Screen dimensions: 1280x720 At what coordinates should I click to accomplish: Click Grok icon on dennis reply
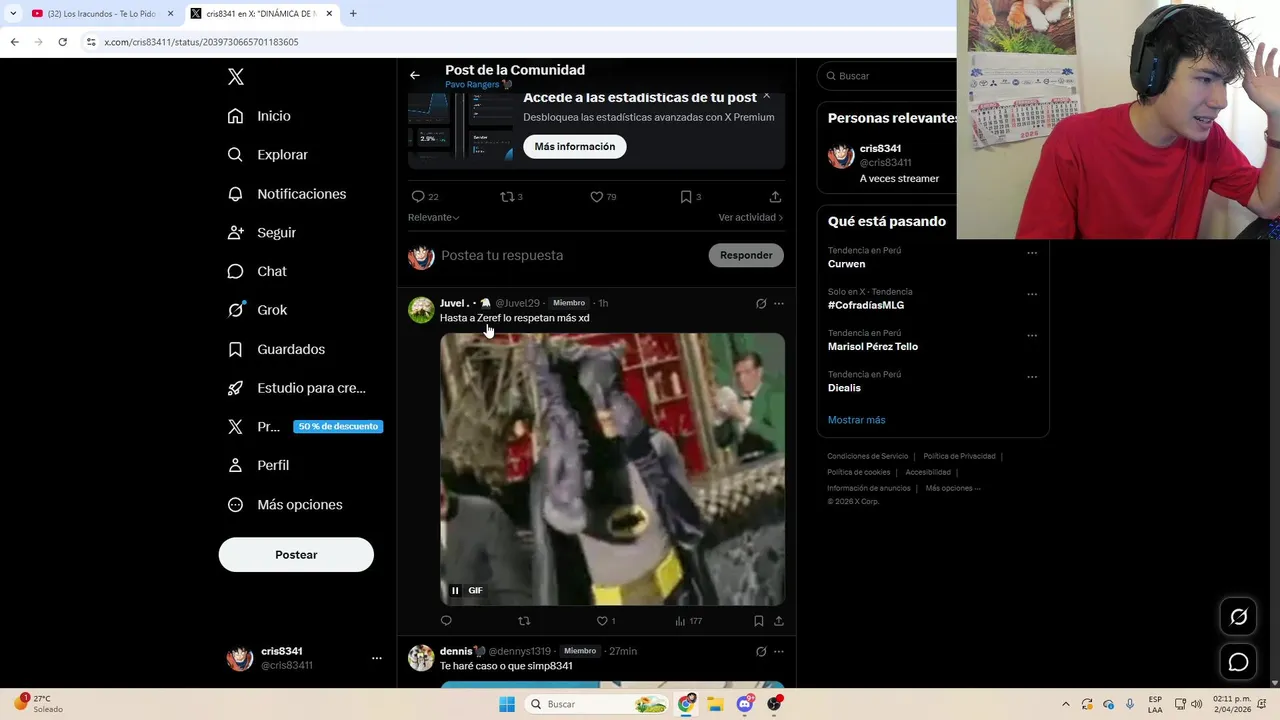point(761,651)
